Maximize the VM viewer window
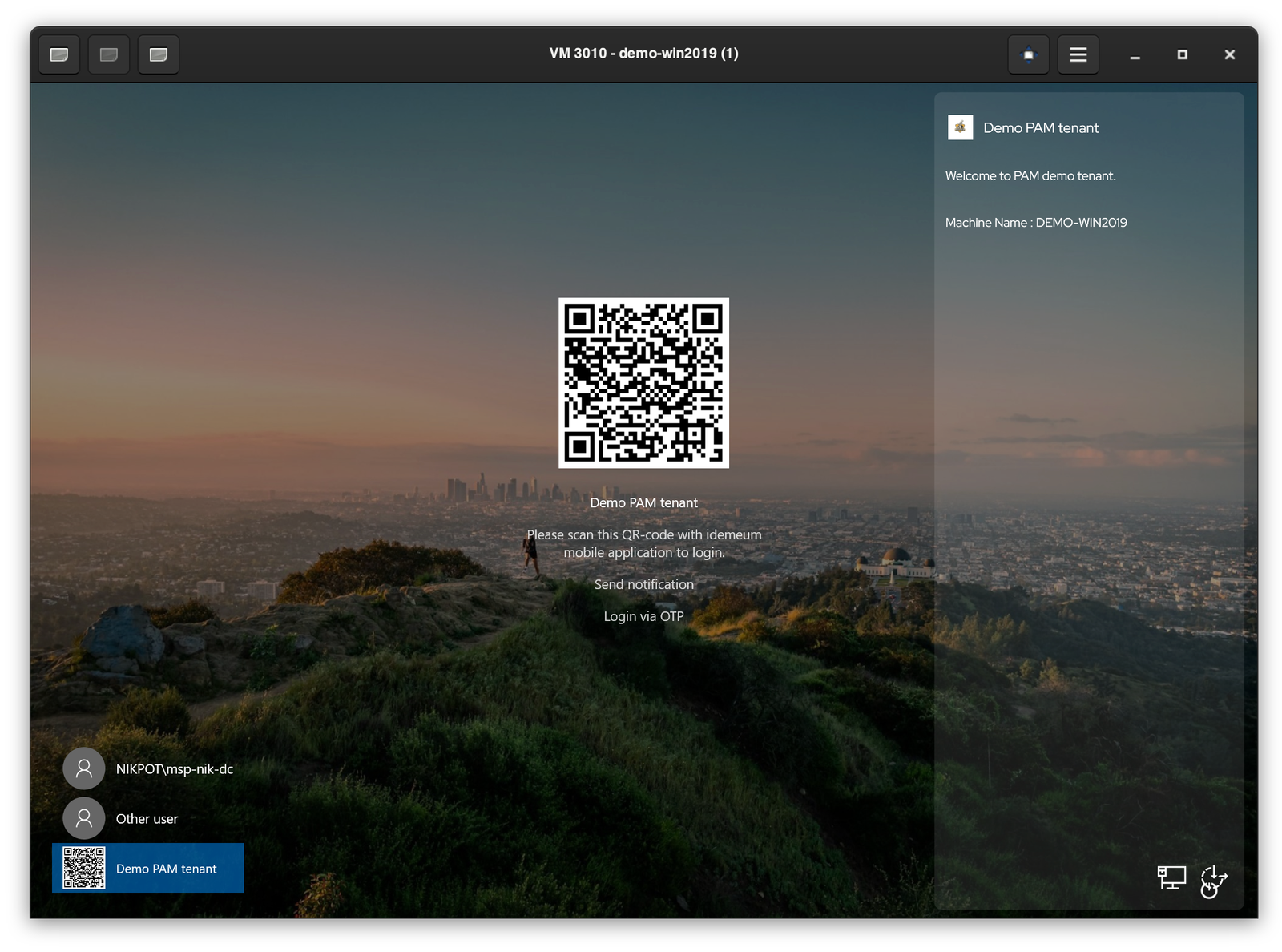This screenshot has width=1282, height=952. click(1182, 54)
